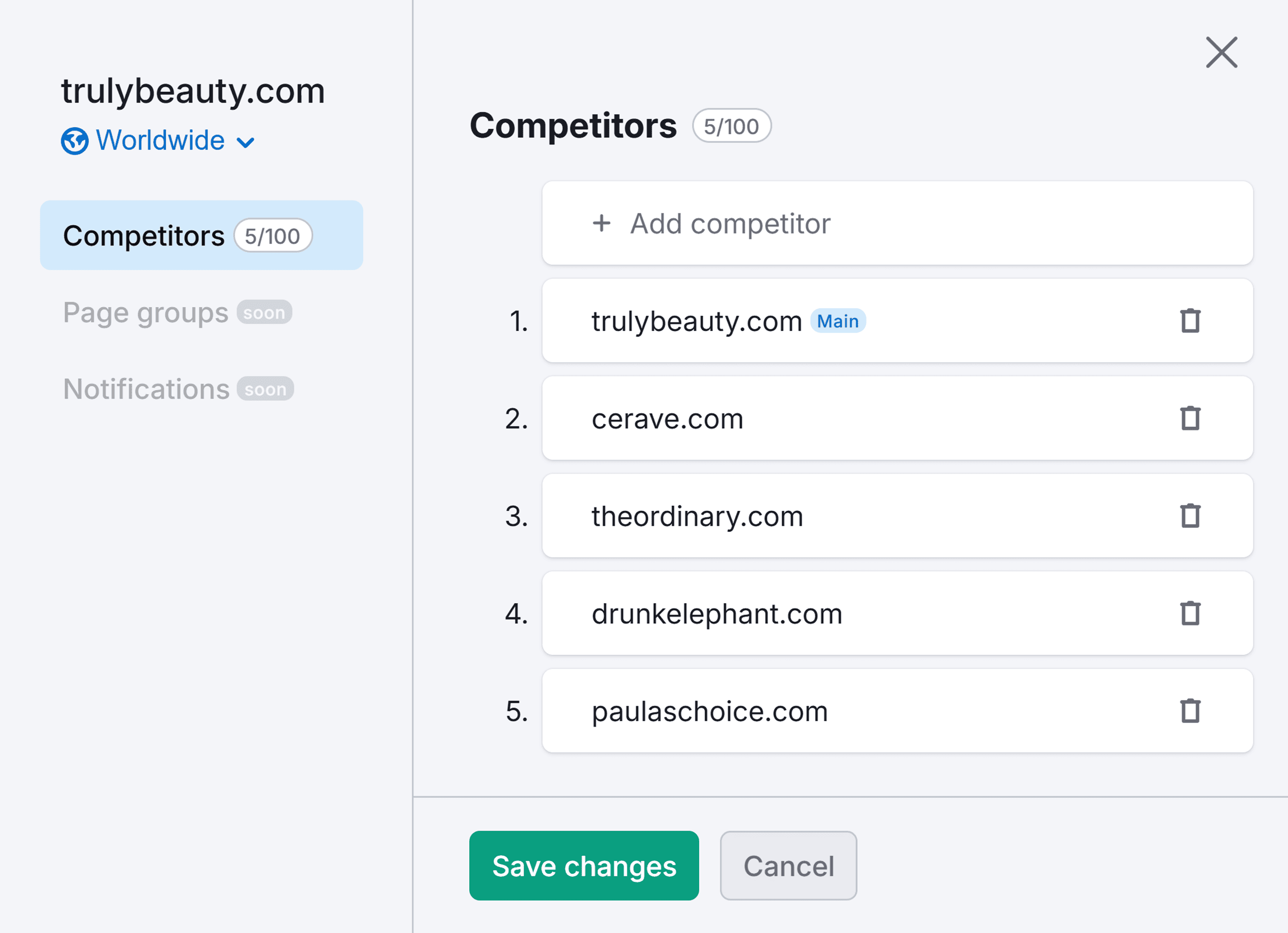1288x933 pixels.
Task: Remove drunkelephant.com with trash icon
Action: tap(1190, 613)
